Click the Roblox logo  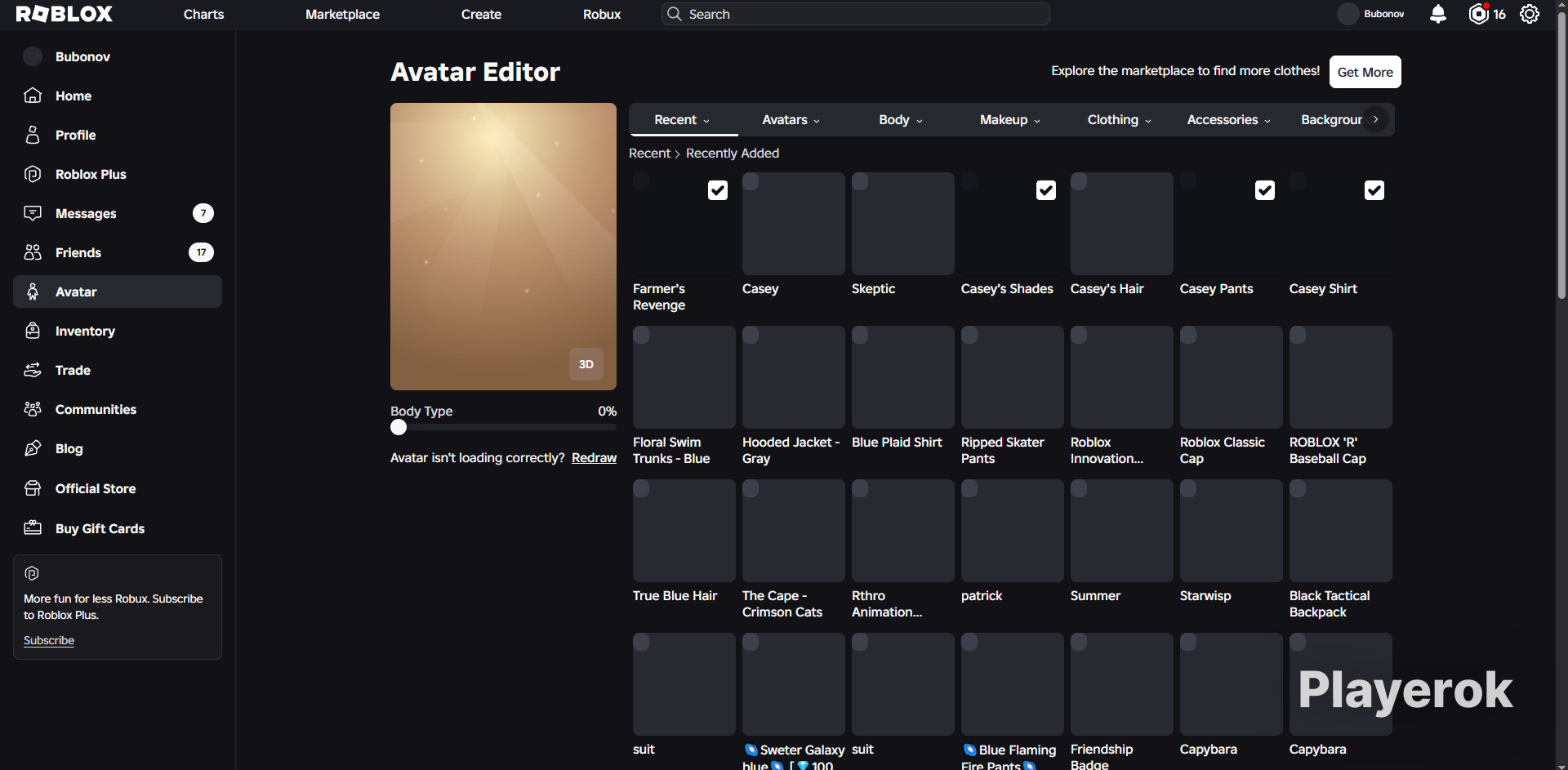click(x=65, y=14)
